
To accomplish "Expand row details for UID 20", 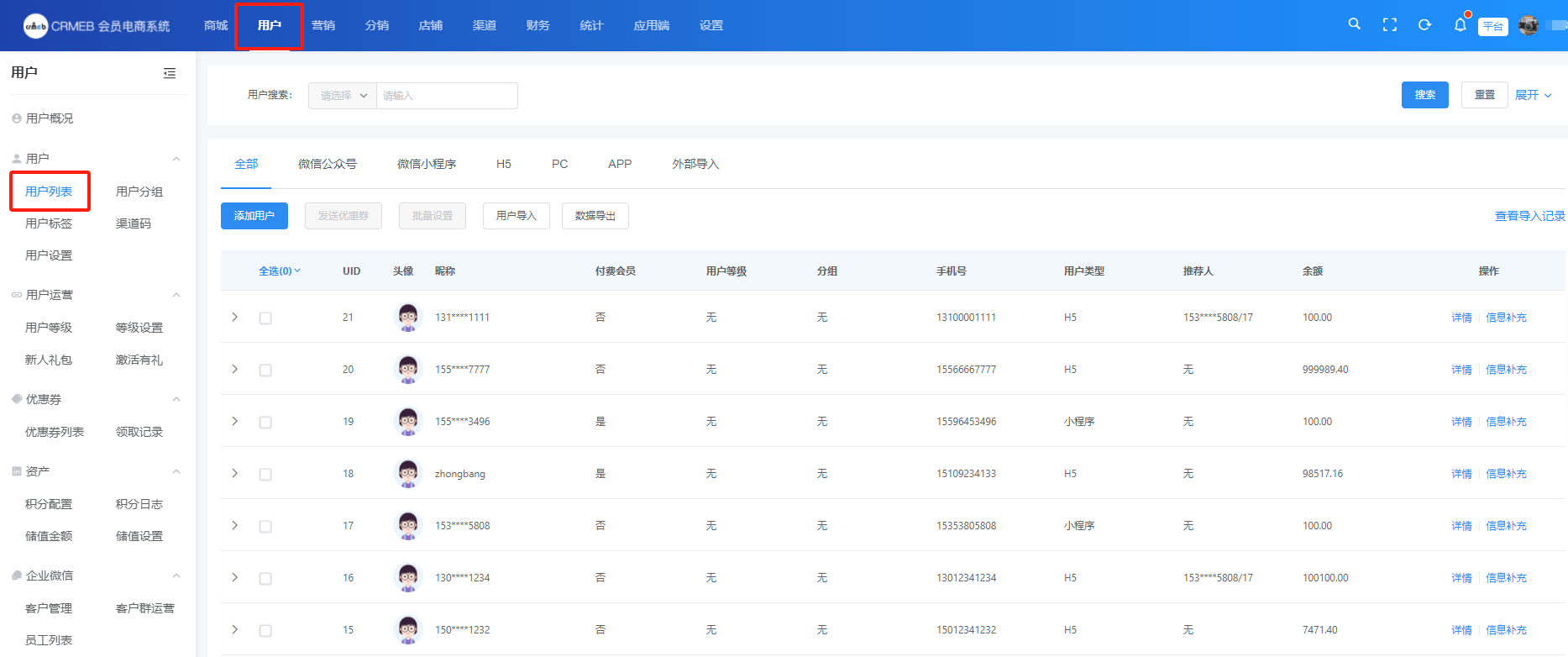I will coord(235,370).
